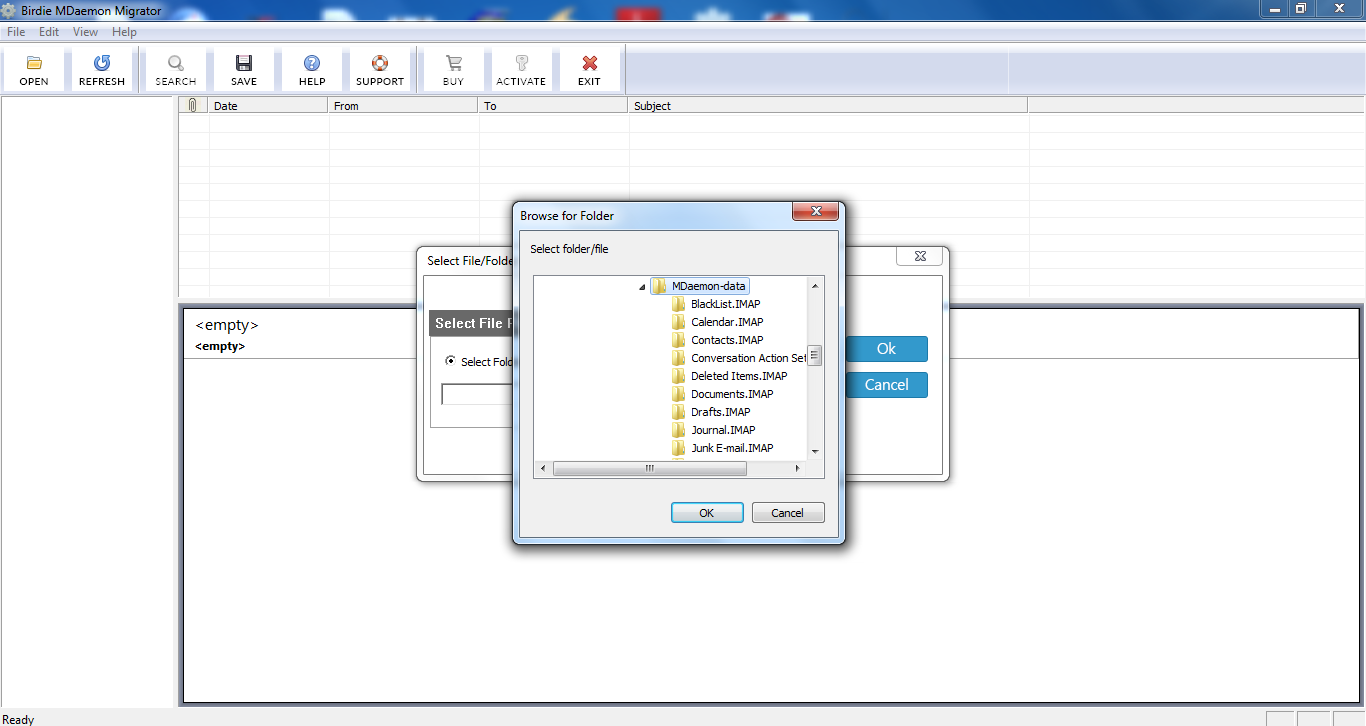This screenshot has height=726, width=1366.
Task: Select the MDaemon-data folder name
Action: click(x=709, y=286)
